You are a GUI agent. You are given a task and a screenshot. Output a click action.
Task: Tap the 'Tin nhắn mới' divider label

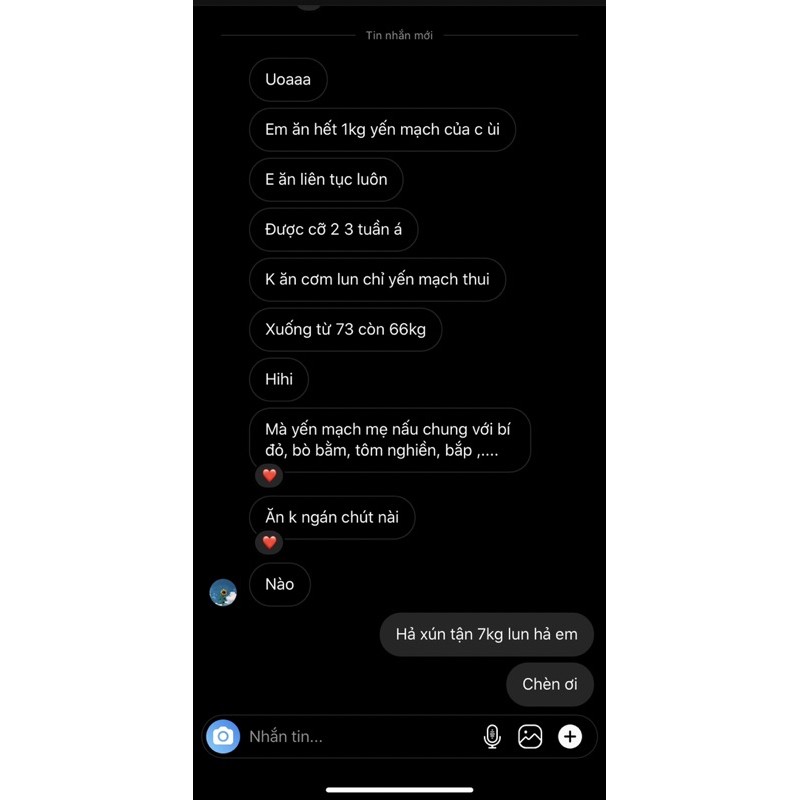399,35
